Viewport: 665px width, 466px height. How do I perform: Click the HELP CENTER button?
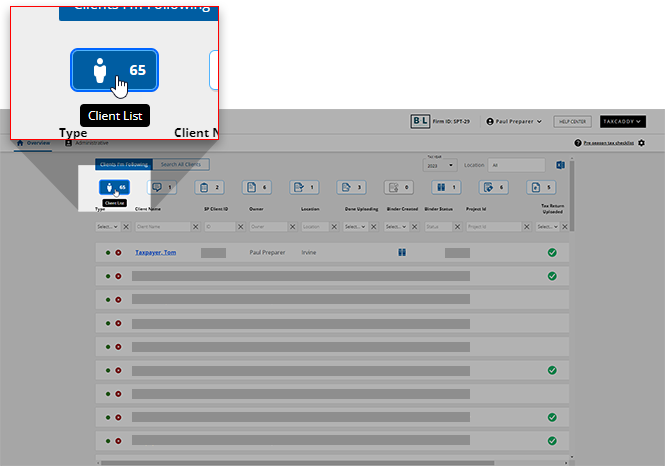pyautogui.click(x=573, y=121)
